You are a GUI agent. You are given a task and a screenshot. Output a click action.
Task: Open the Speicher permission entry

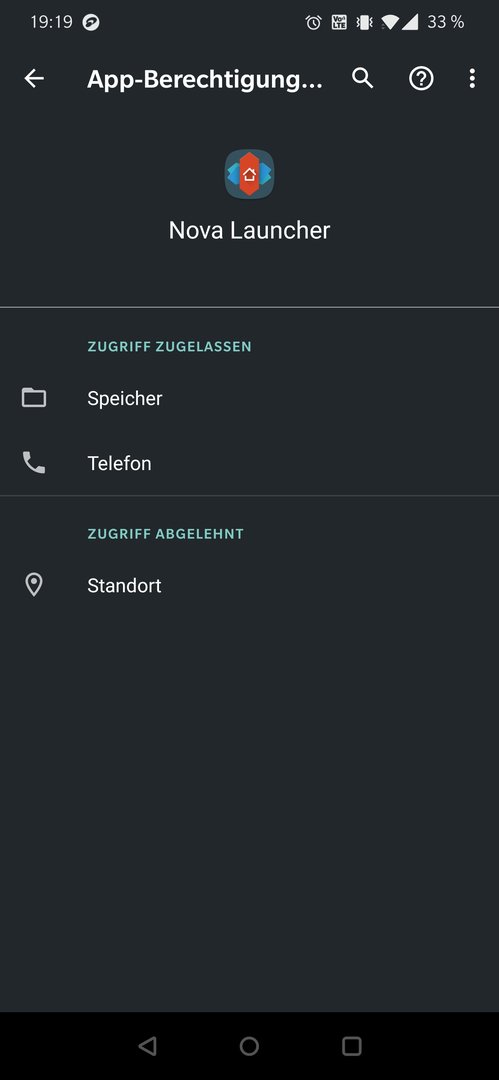250,398
